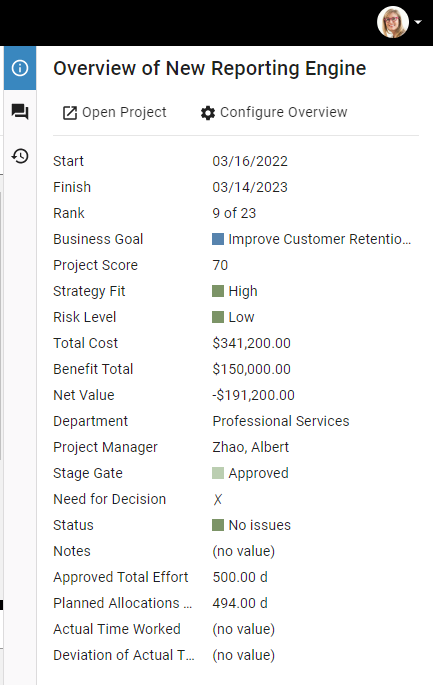Click the Strategy Fit High green swatch

pyautogui.click(x=218, y=291)
